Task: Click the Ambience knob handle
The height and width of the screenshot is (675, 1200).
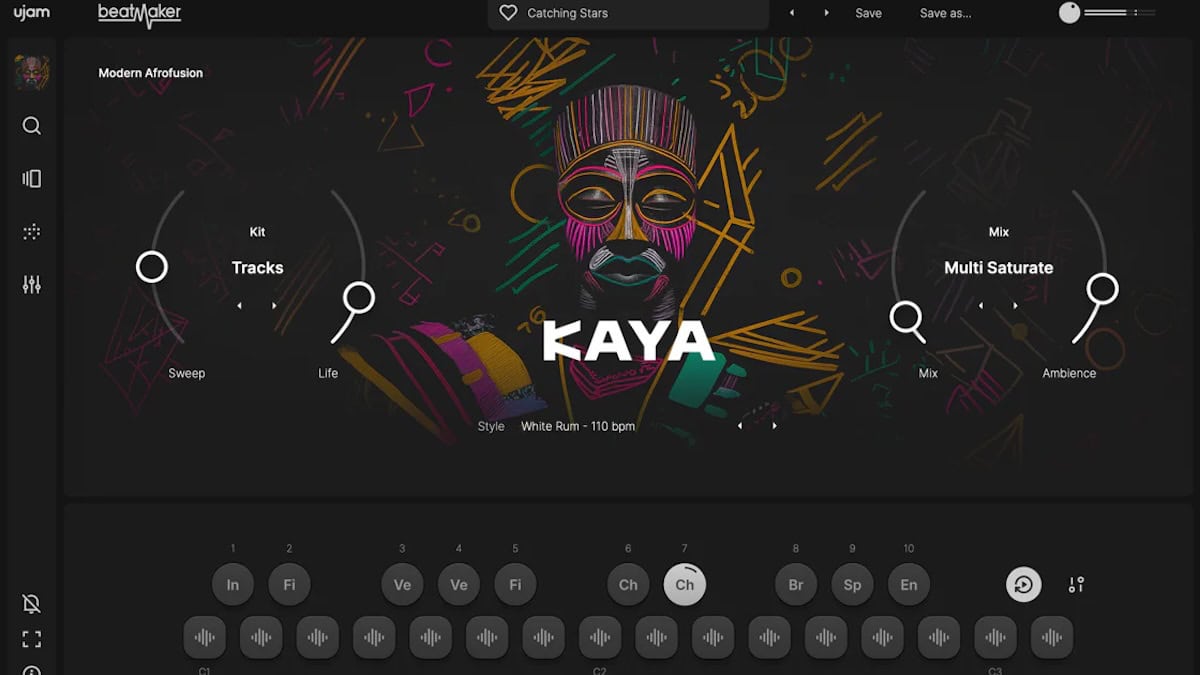Action: [1102, 290]
